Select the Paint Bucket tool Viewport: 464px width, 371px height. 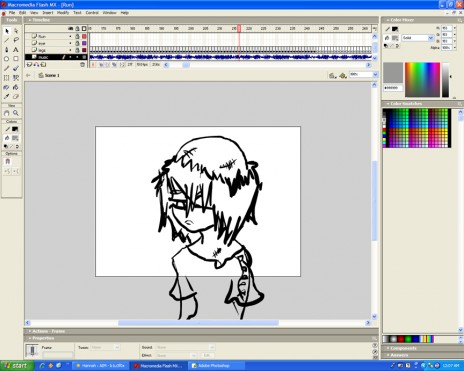(x=16, y=87)
